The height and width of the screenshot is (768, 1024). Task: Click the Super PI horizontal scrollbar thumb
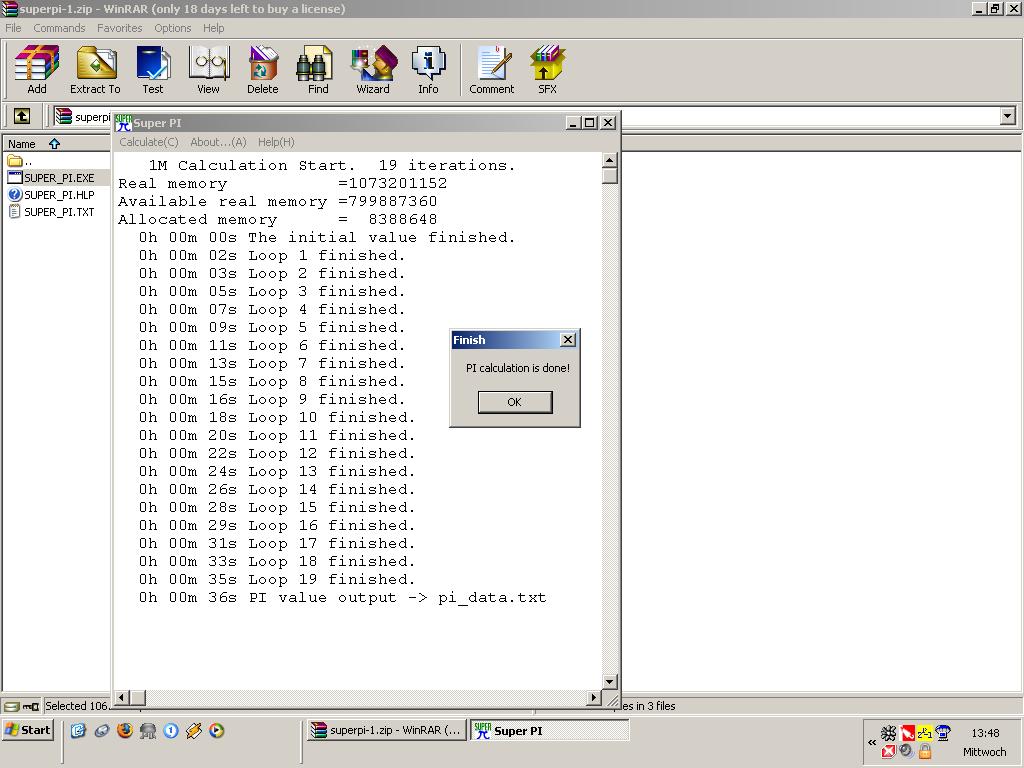[138, 697]
